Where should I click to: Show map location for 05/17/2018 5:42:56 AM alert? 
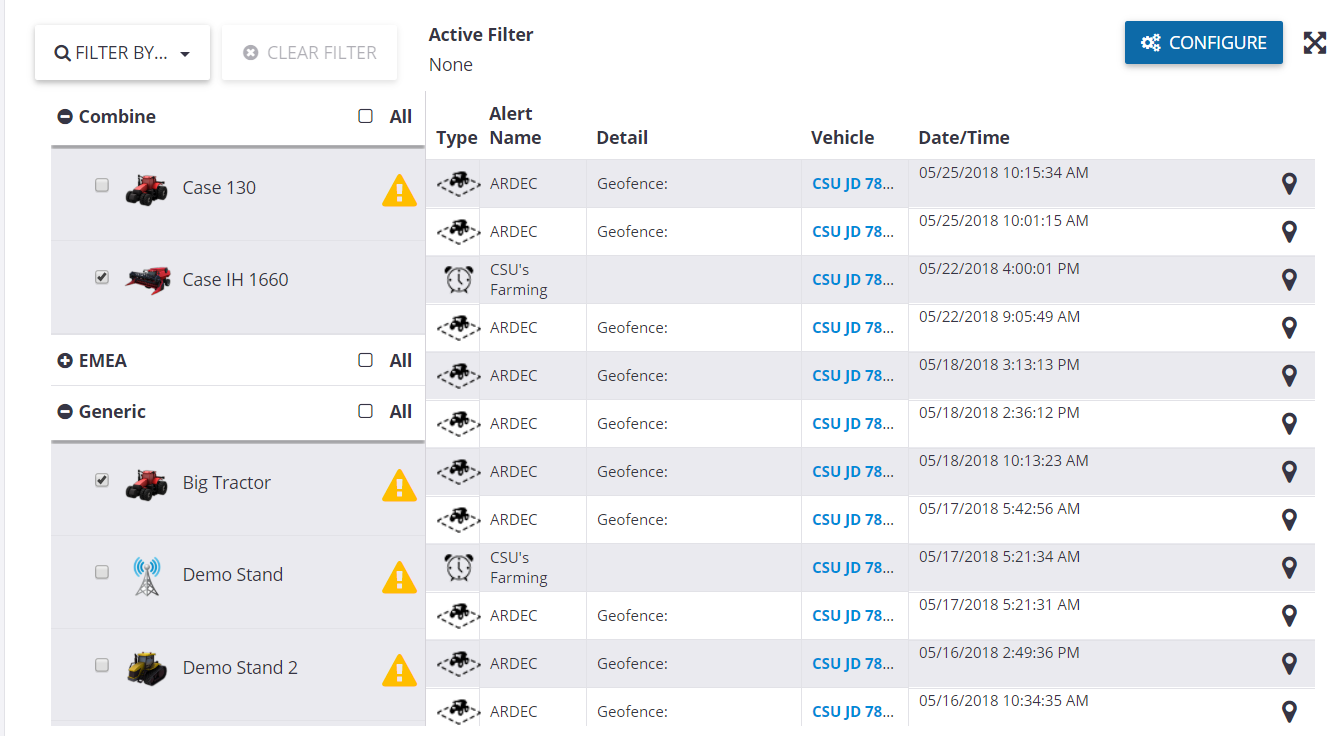tap(1289, 520)
